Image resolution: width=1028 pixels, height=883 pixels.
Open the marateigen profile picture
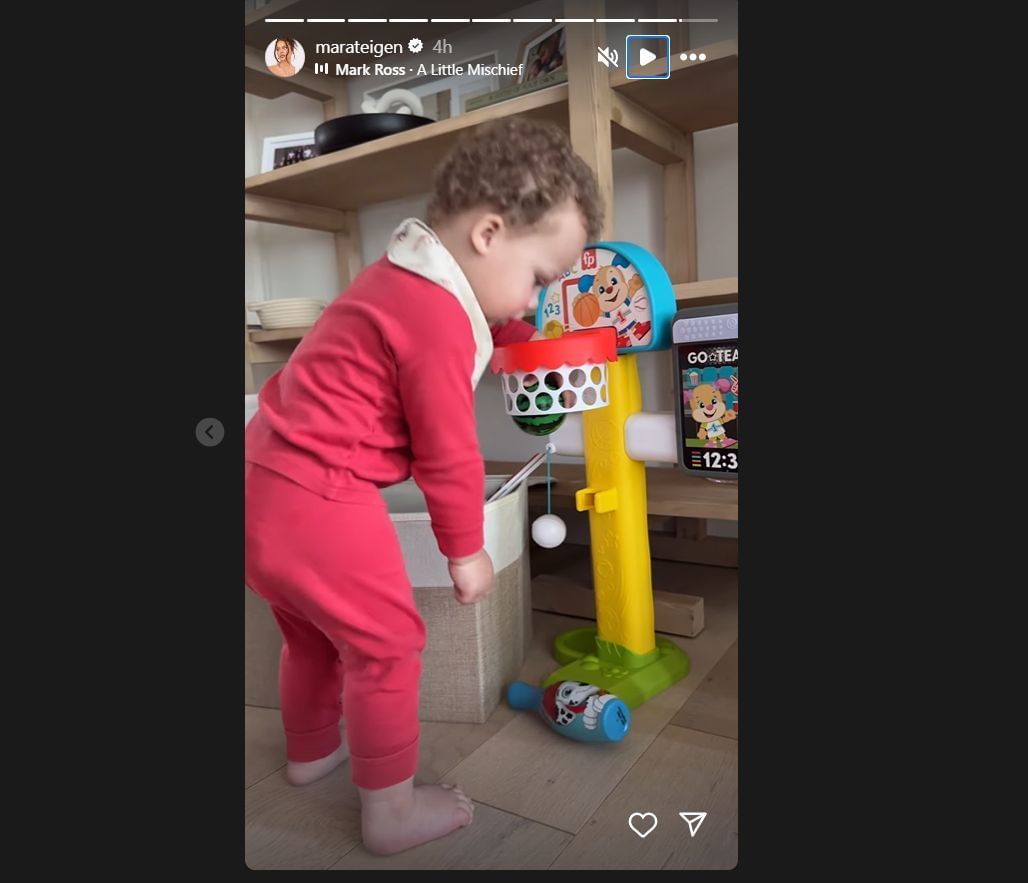[285, 57]
